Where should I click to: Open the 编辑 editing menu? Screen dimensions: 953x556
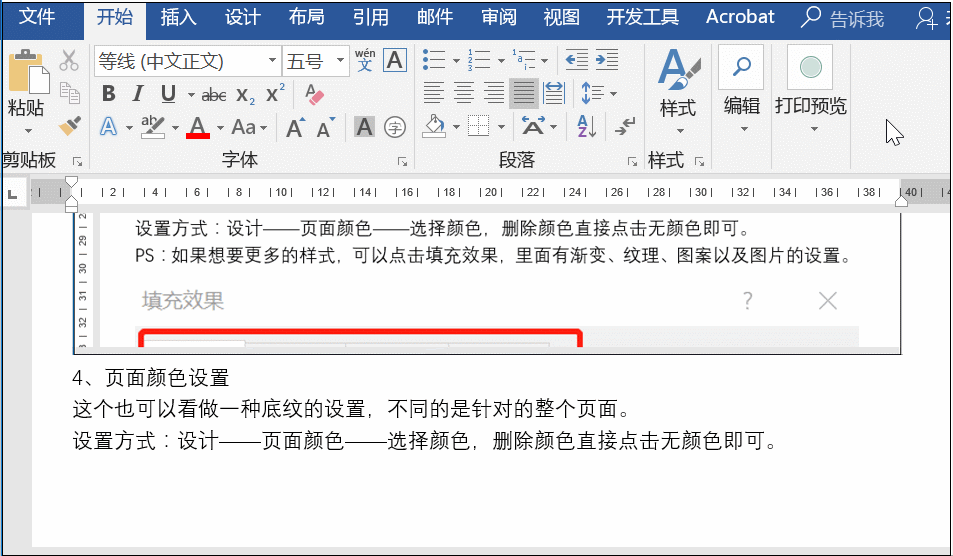pos(741,91)
